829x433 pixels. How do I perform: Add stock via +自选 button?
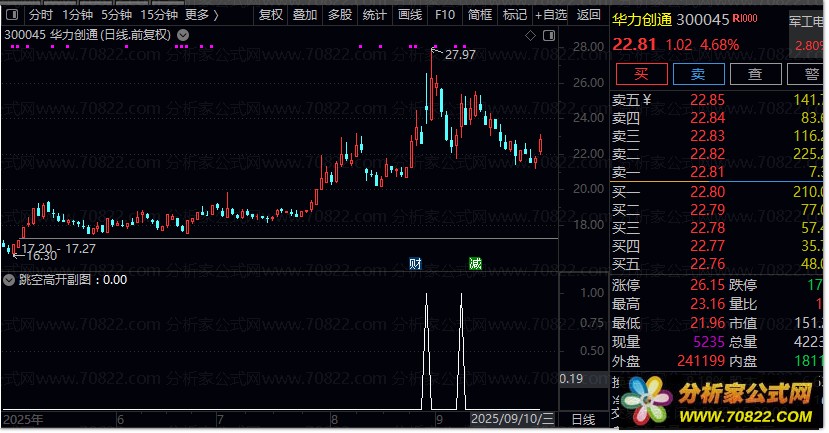(551, 15)
